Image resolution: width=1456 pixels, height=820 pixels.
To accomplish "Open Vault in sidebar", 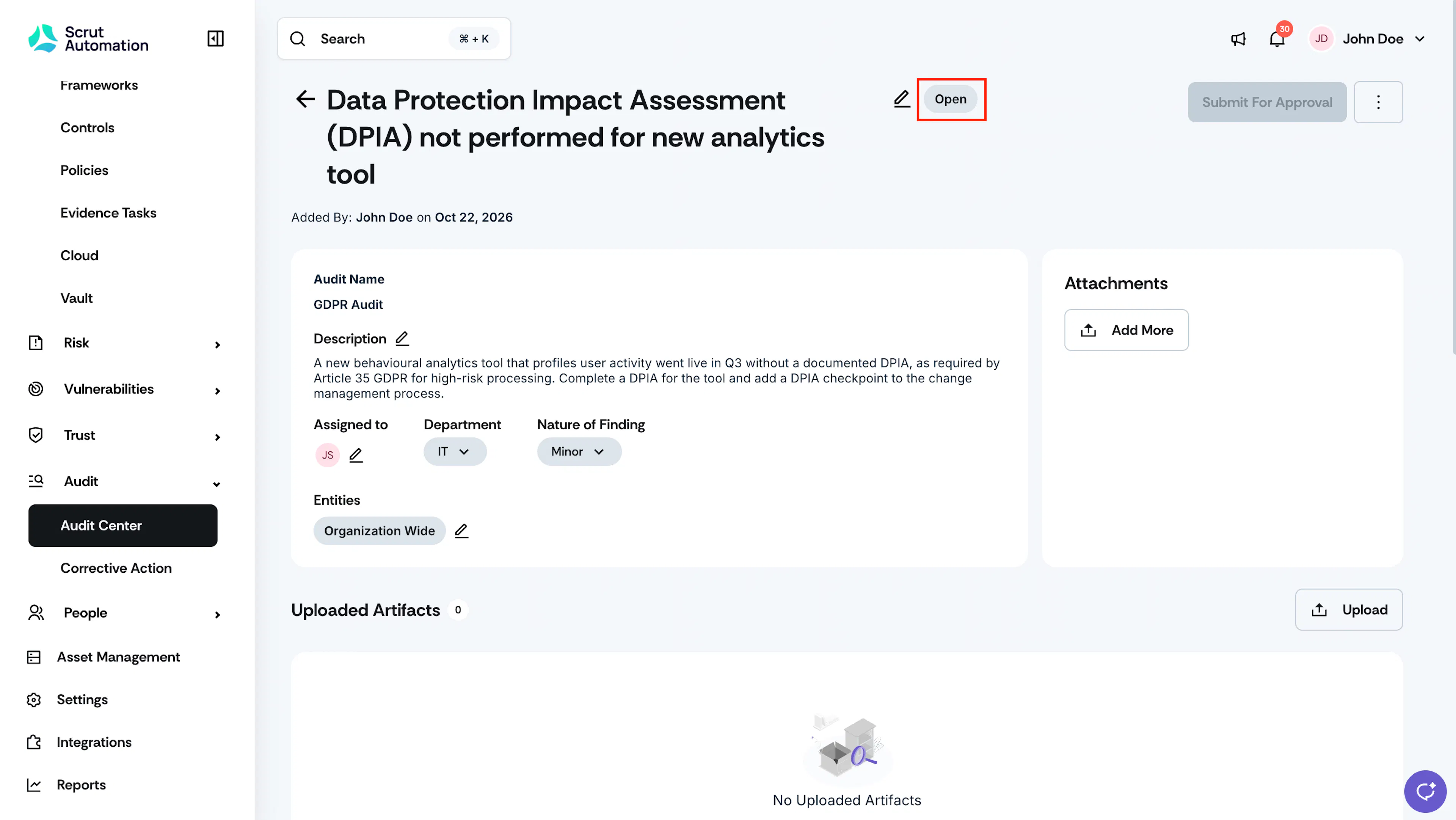I will (76, 298).
